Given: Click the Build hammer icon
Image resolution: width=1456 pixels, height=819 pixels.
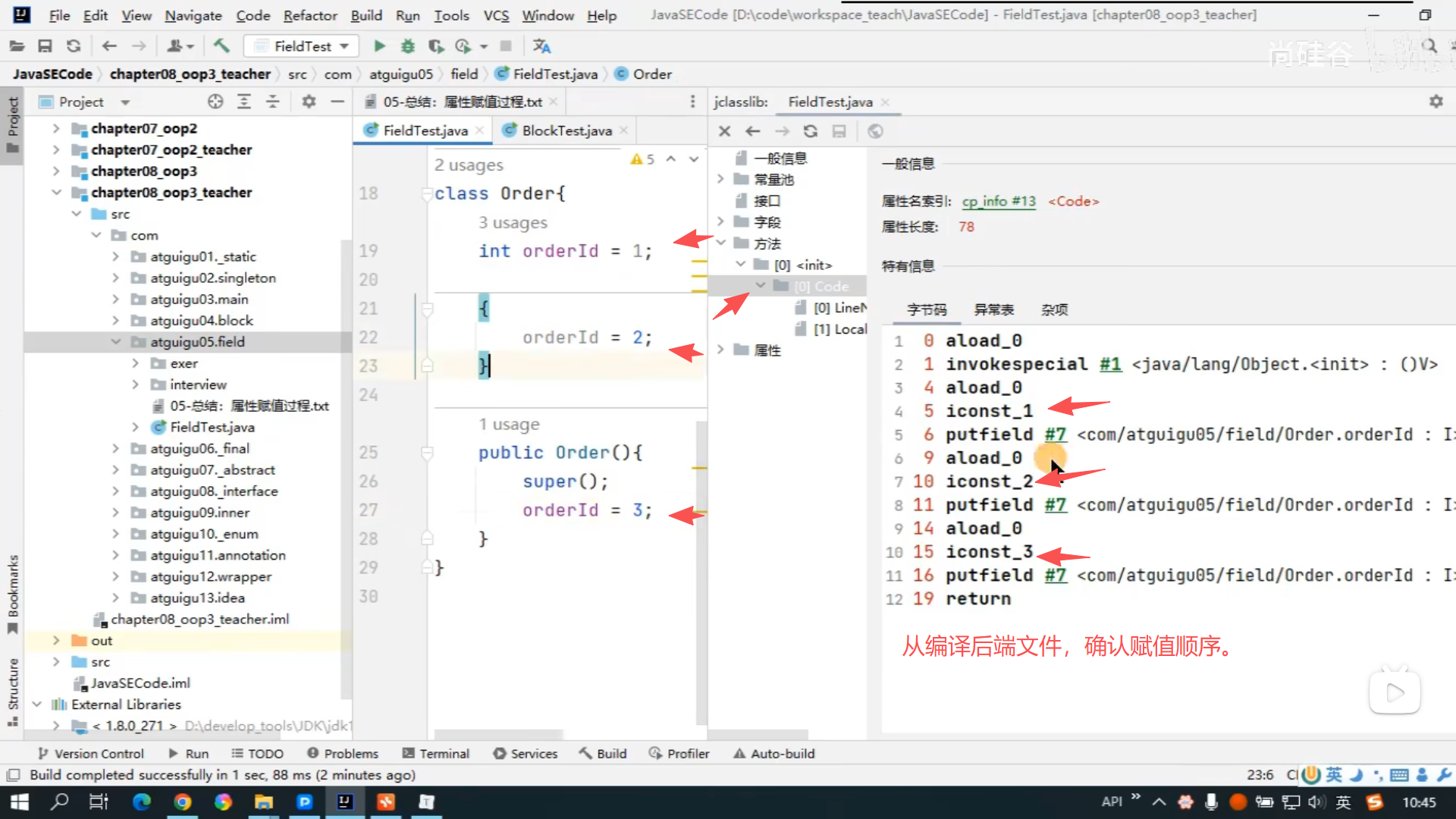Looking at the screenshot, I should [x=221, y=46].
